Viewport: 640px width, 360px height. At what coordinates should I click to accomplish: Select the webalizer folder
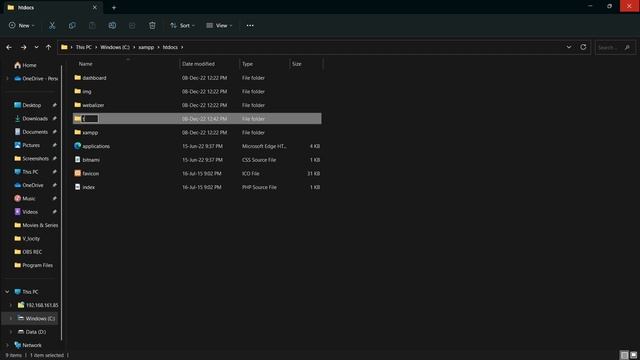(197, 105)
